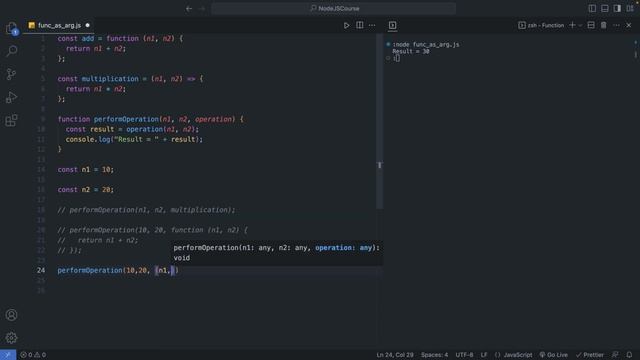The image size is (640, 360).
Task: Click the console.log Result line
Action: [x=134, y=139]
